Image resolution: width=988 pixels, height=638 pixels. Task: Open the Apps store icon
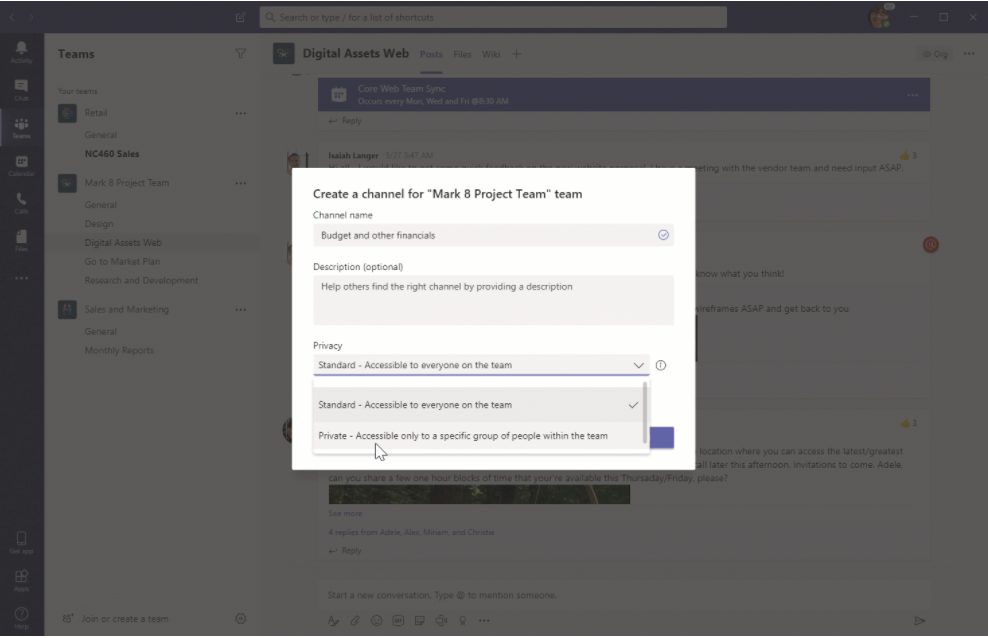click(21, 580)
